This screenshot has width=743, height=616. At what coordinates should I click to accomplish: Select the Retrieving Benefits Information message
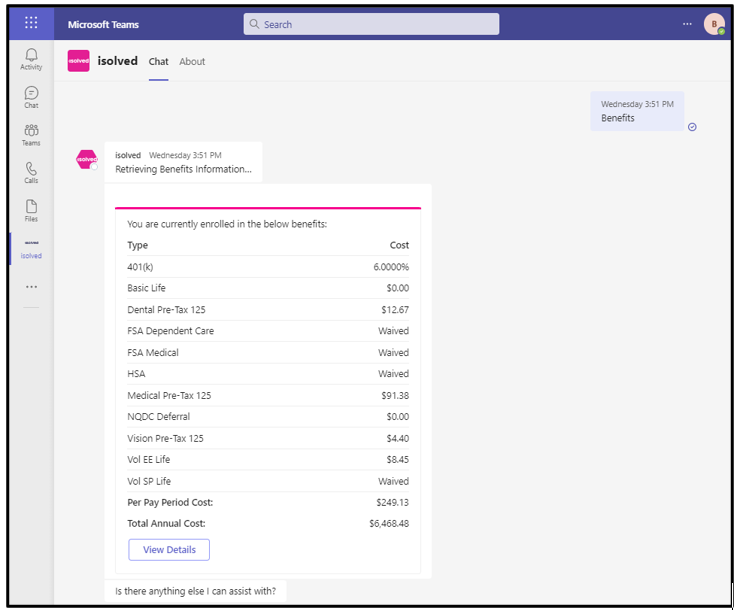183,162
